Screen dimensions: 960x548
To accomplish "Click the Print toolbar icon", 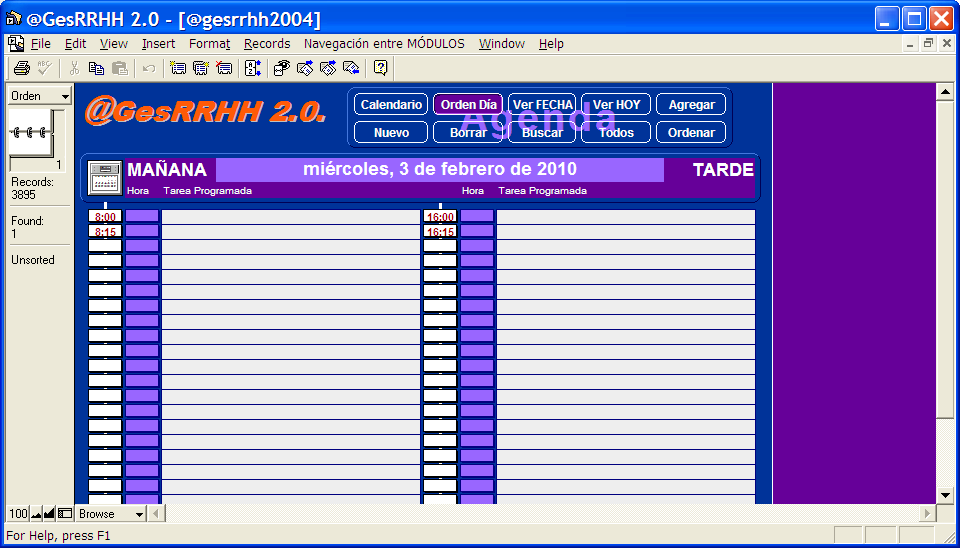I will 22,68.
